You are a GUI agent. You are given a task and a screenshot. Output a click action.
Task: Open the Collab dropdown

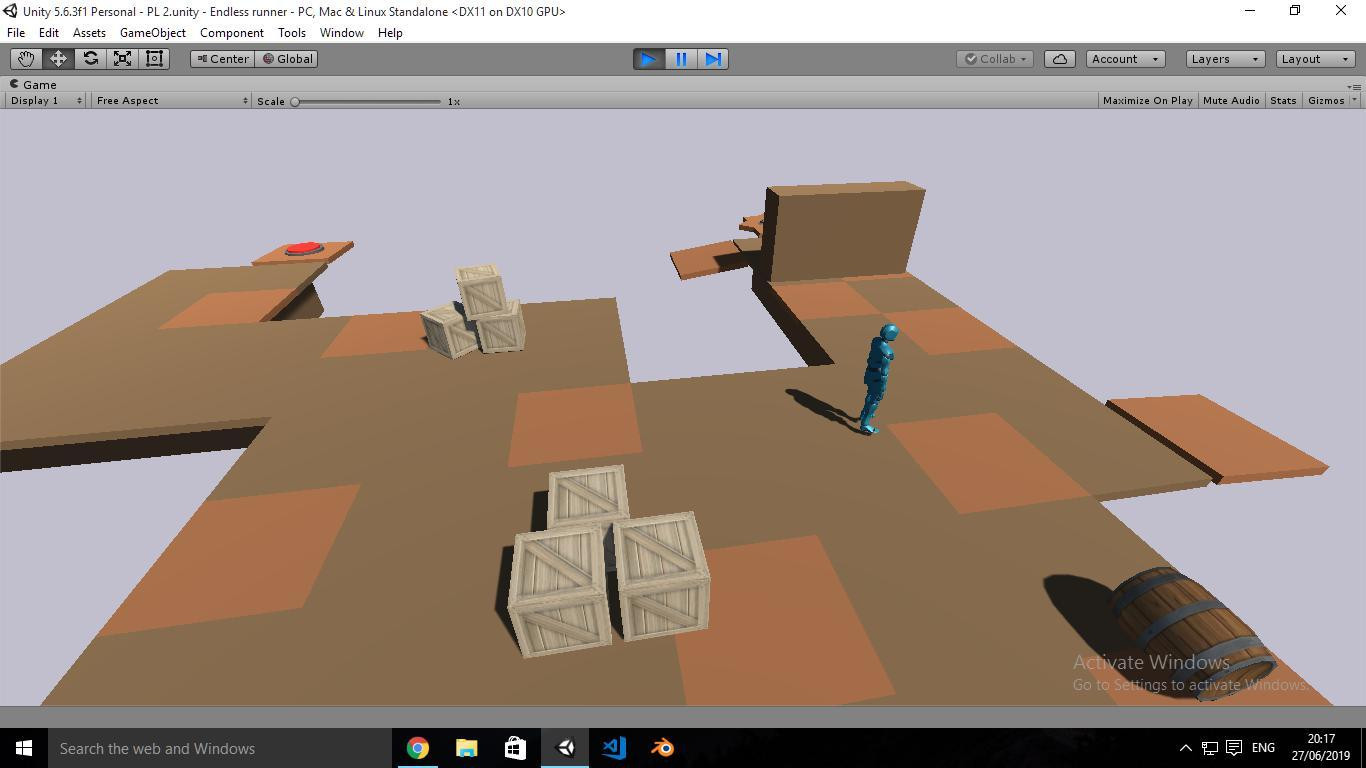tap(995, 59)
